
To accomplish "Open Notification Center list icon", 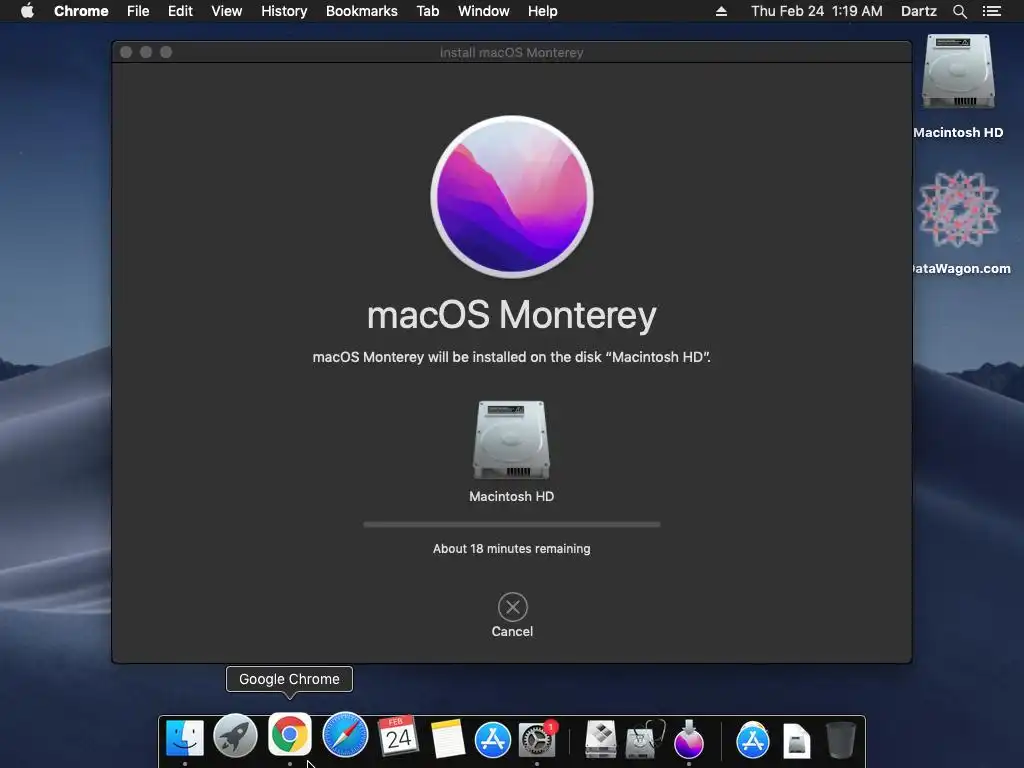I will [x=991, y=11].
